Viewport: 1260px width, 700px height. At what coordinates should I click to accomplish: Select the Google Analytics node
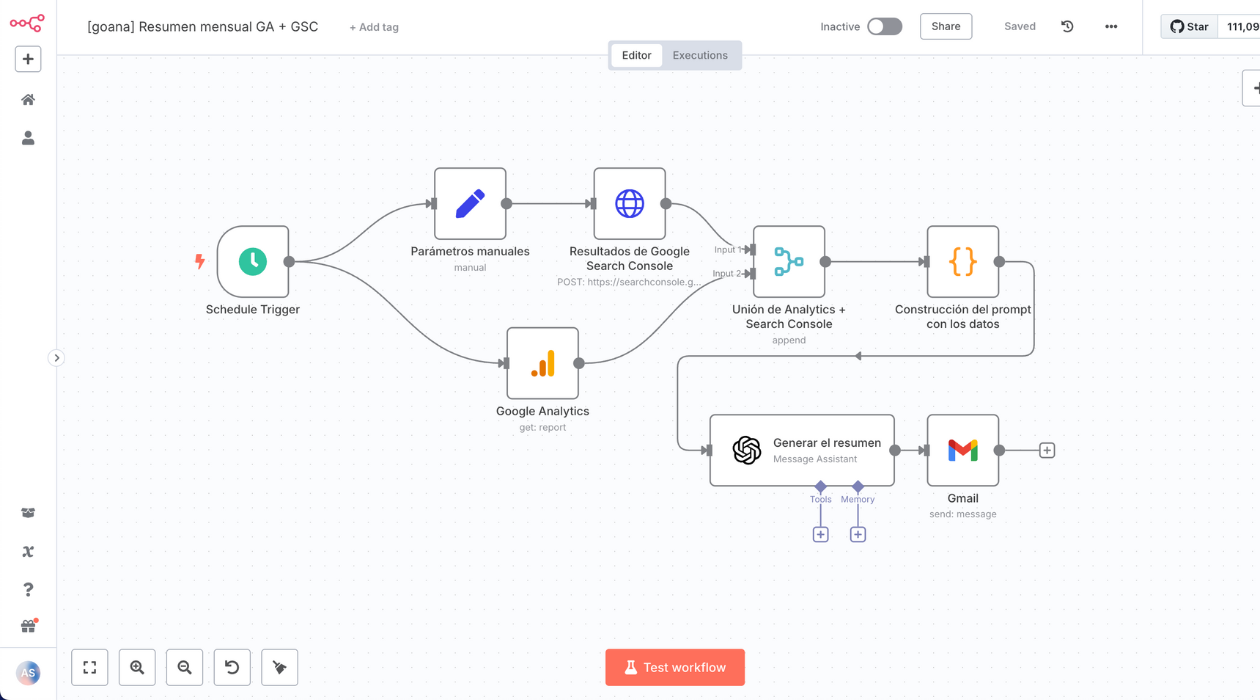coord(542,364)
